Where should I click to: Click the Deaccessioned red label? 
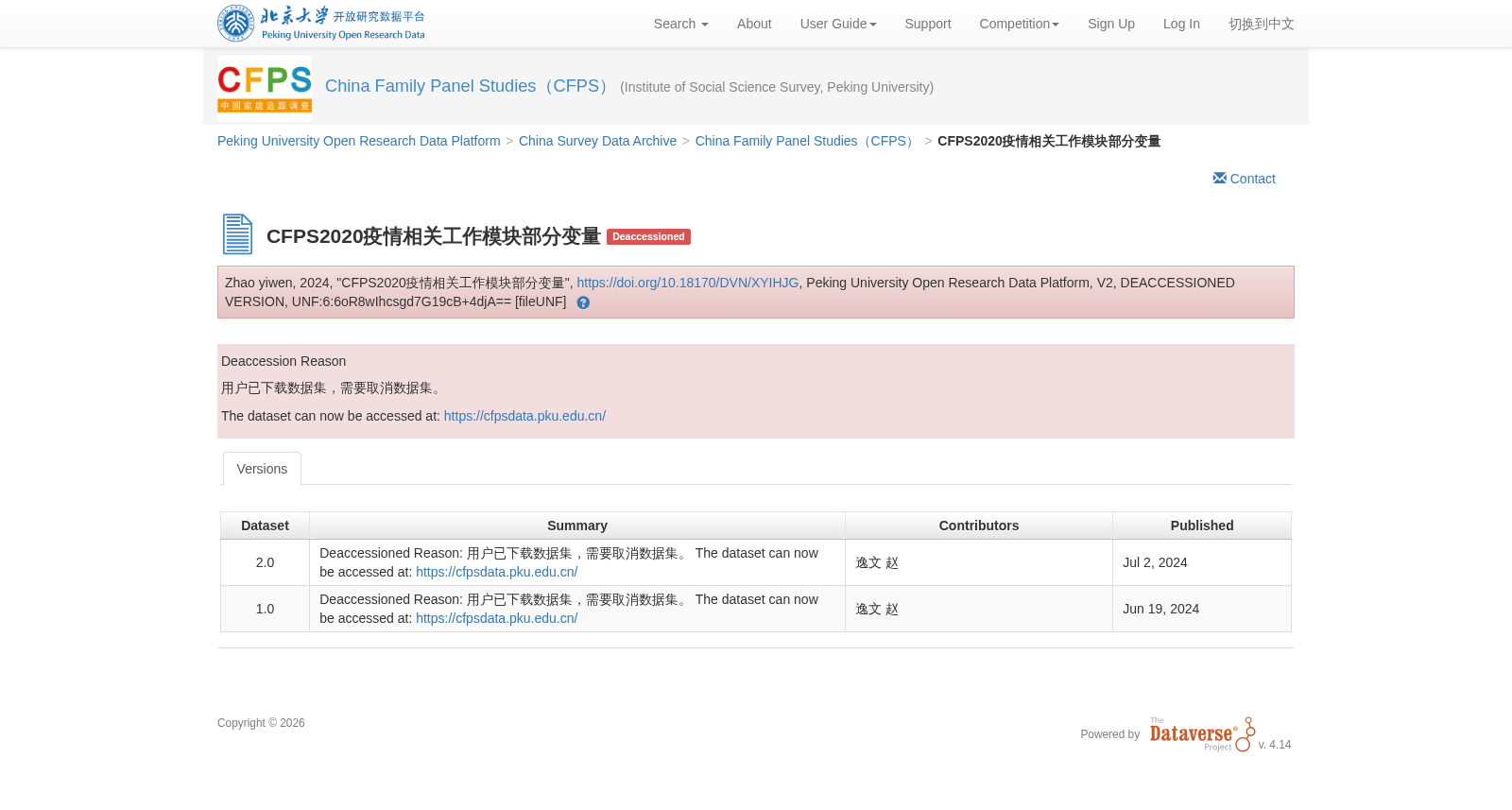648,236
